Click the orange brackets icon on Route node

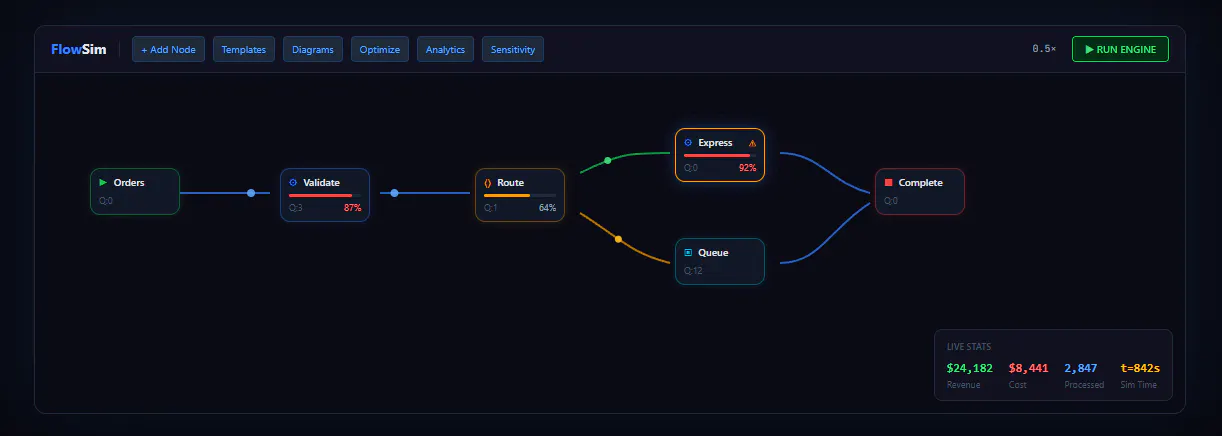click(x=488, y=183)
